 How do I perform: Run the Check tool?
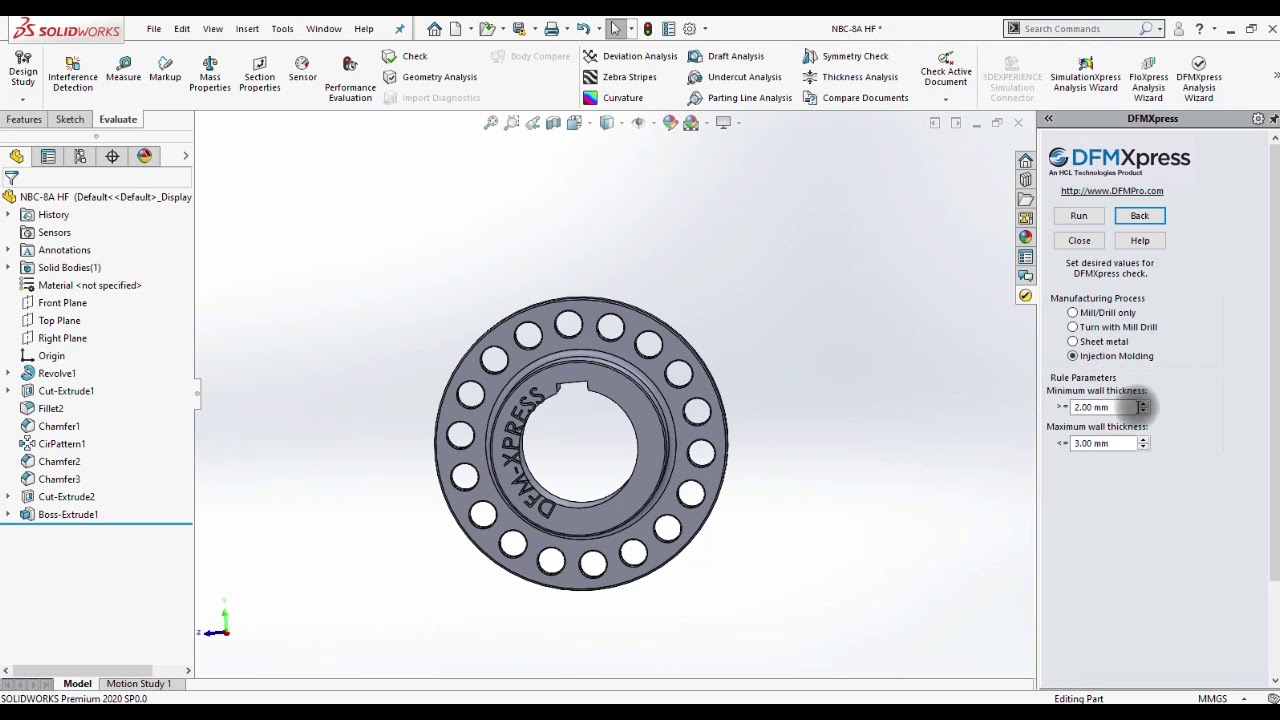[405, 56]
